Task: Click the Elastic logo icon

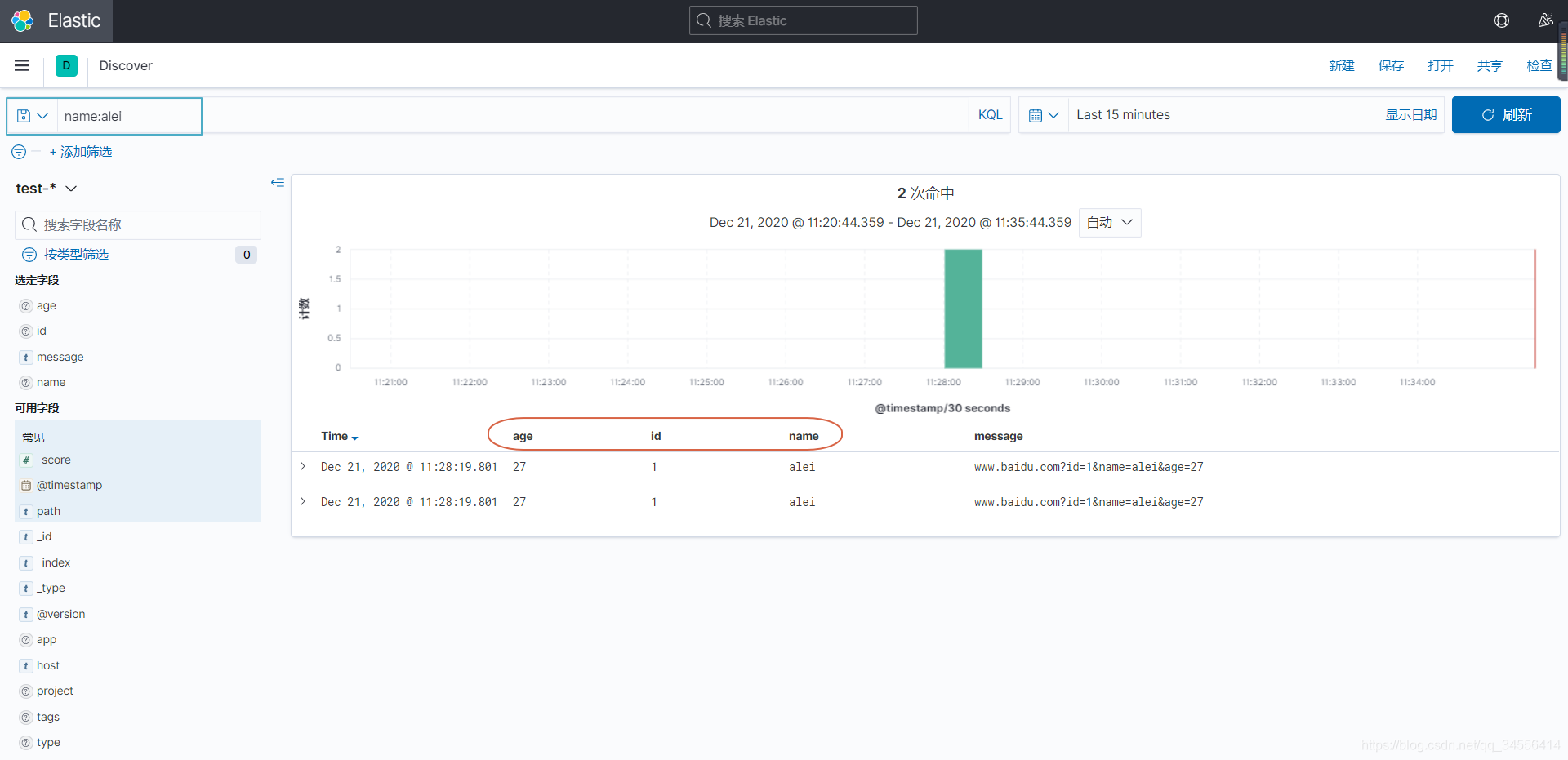Action: click(23, 20)
